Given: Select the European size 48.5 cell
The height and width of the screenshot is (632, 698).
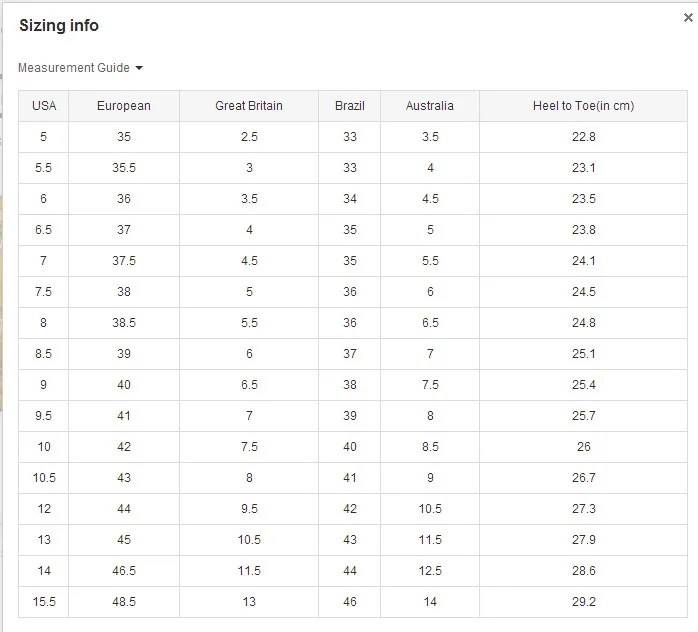Looking at the screenshot, I should (x=124, y=602).
